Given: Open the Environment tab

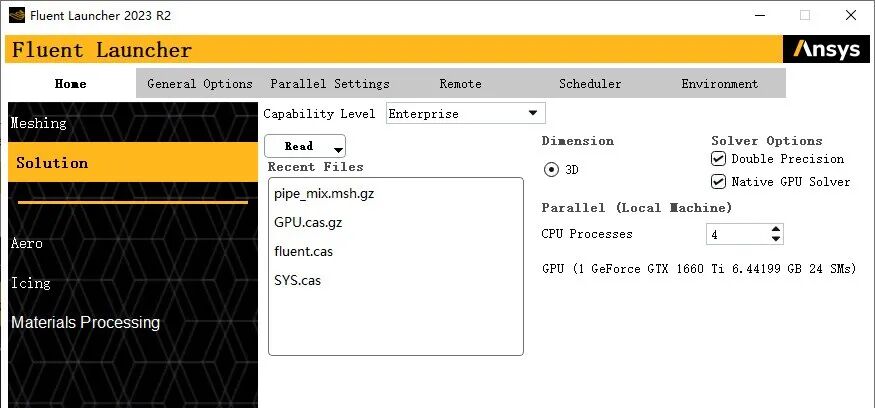Looking at the screenshot, I should coord(720,84).
